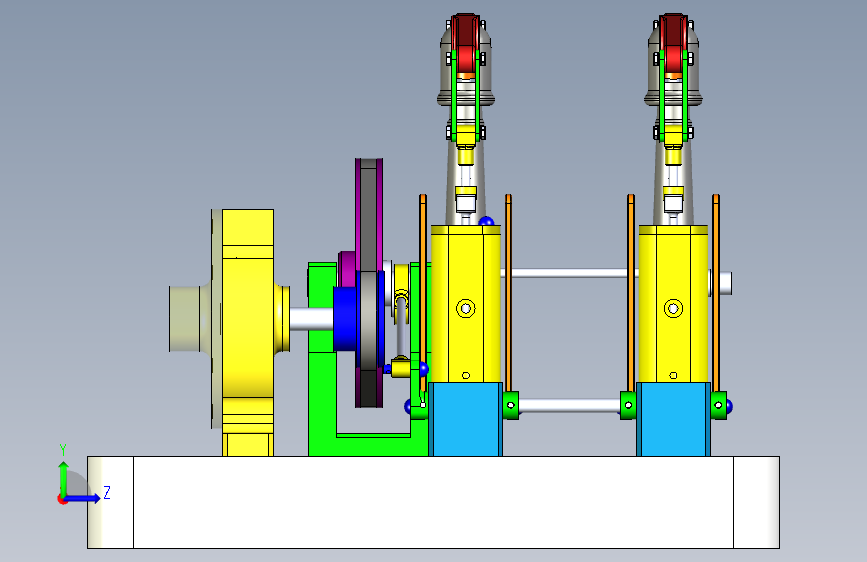The image size is (867, 562).
Task: Click the blue Z axis arrow of the triad
Action: [x=84, y=498]
